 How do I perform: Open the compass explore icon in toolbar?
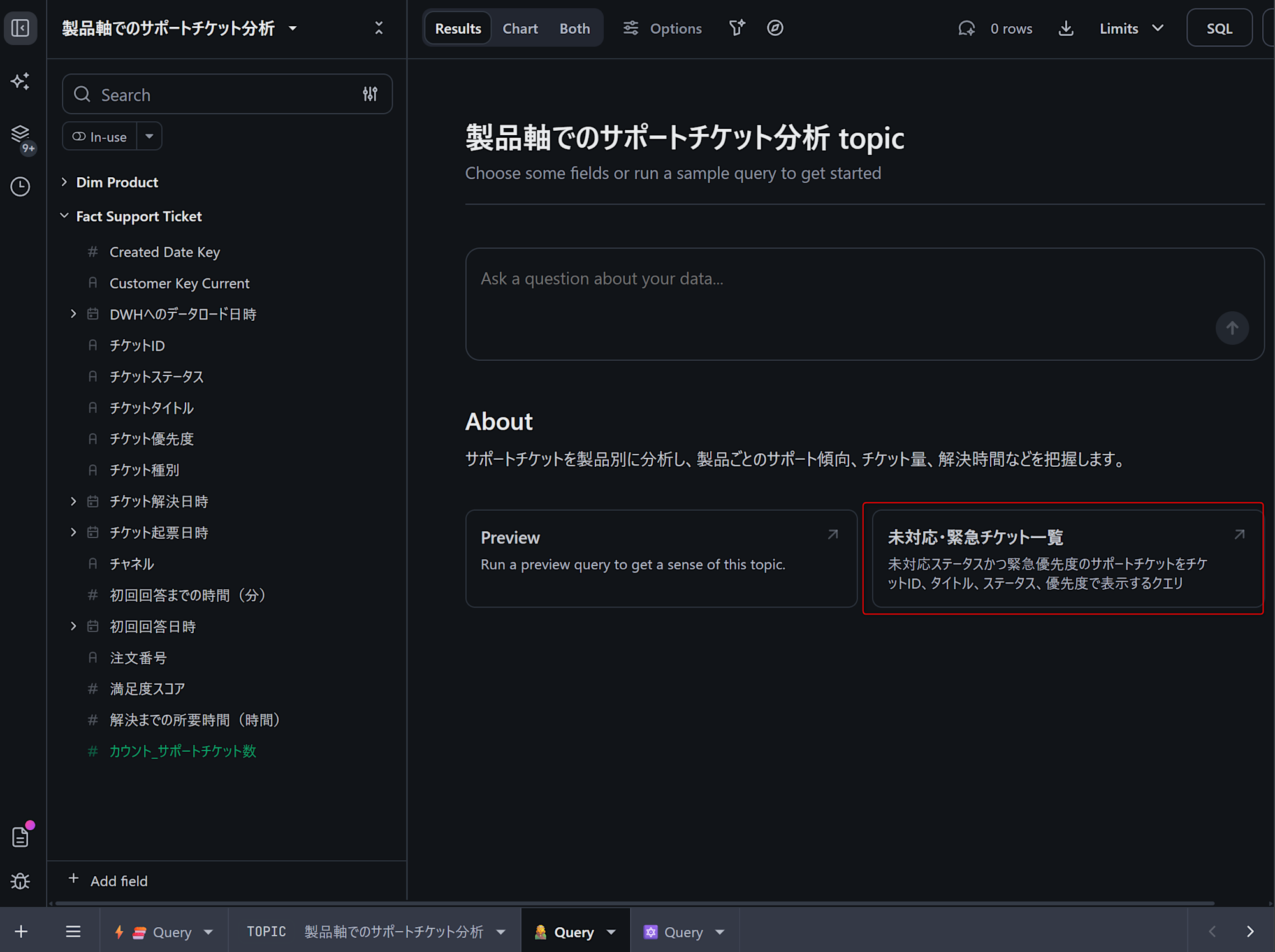(x=775, y=28)
